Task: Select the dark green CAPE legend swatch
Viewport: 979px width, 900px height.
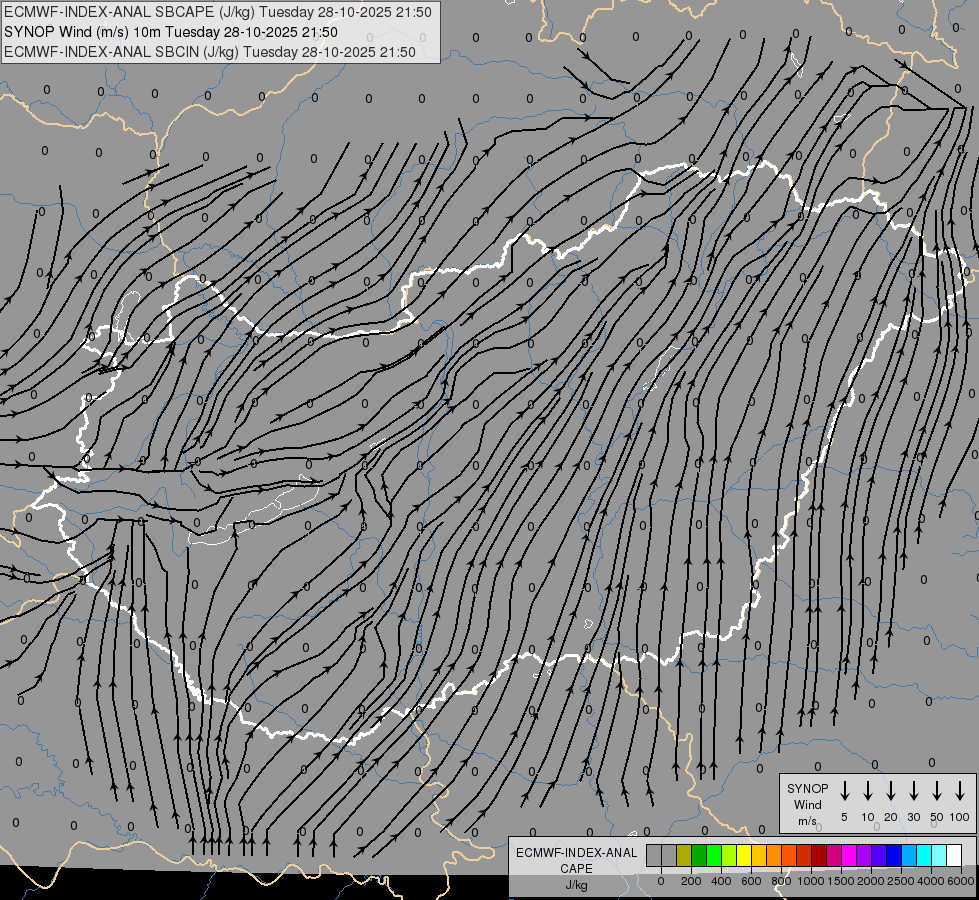Action: [699, 855]
